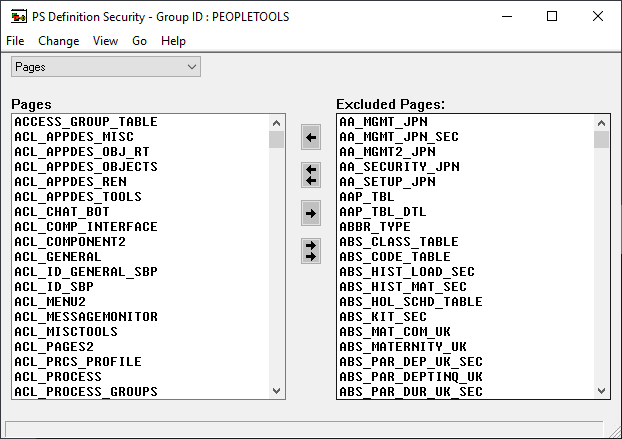Click the Pages list scrollbar thumb
Image resolution: width=622 pixels, height=439 pixels.
[276, 140]
